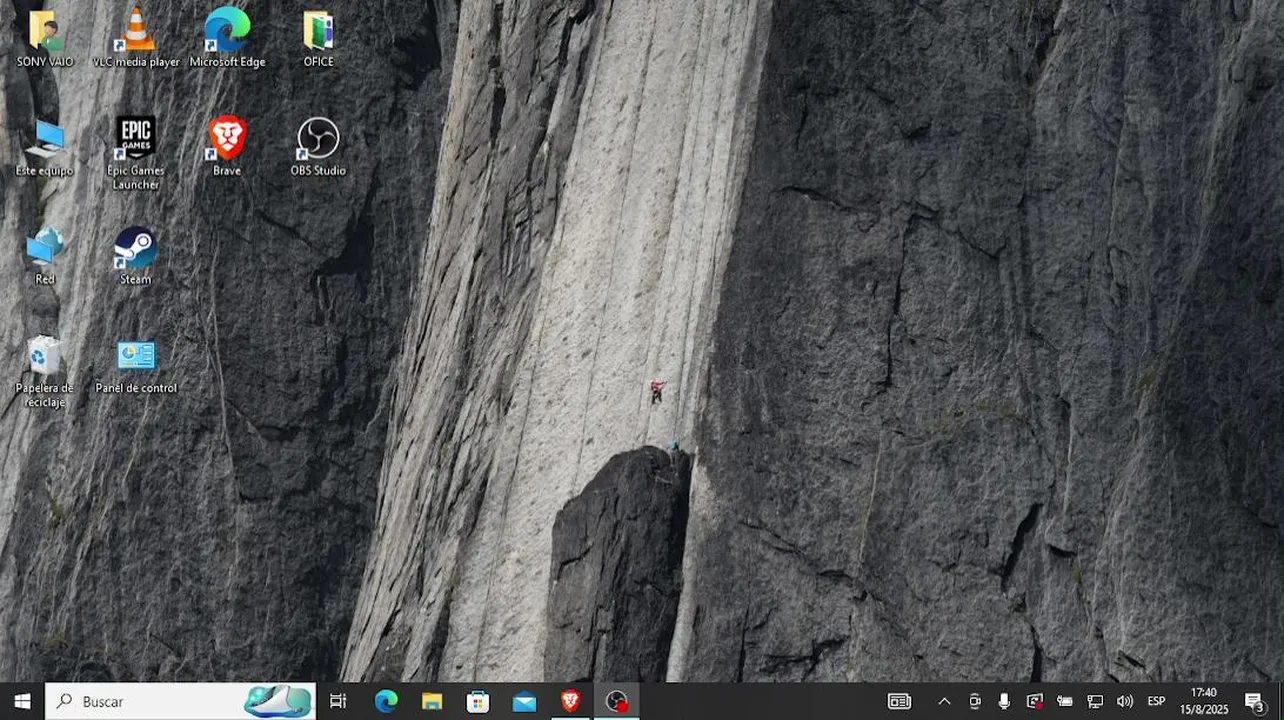Select the VLC media player shortcut
This screenshot has width=1284, height=720.
point(136,38)
